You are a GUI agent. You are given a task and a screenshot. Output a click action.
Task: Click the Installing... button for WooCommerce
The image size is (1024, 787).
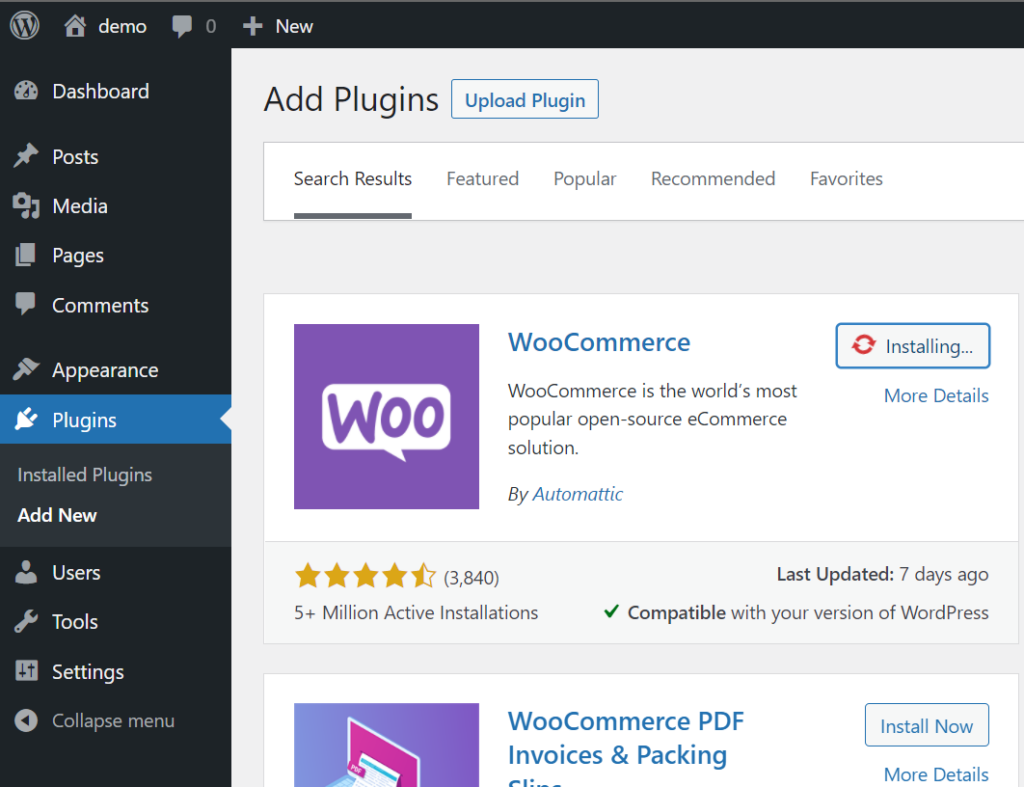913,345
